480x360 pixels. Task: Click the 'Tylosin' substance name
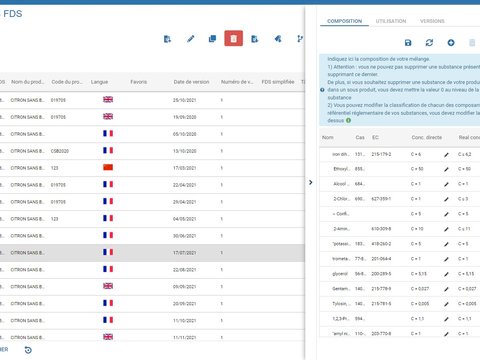(341, 304)
